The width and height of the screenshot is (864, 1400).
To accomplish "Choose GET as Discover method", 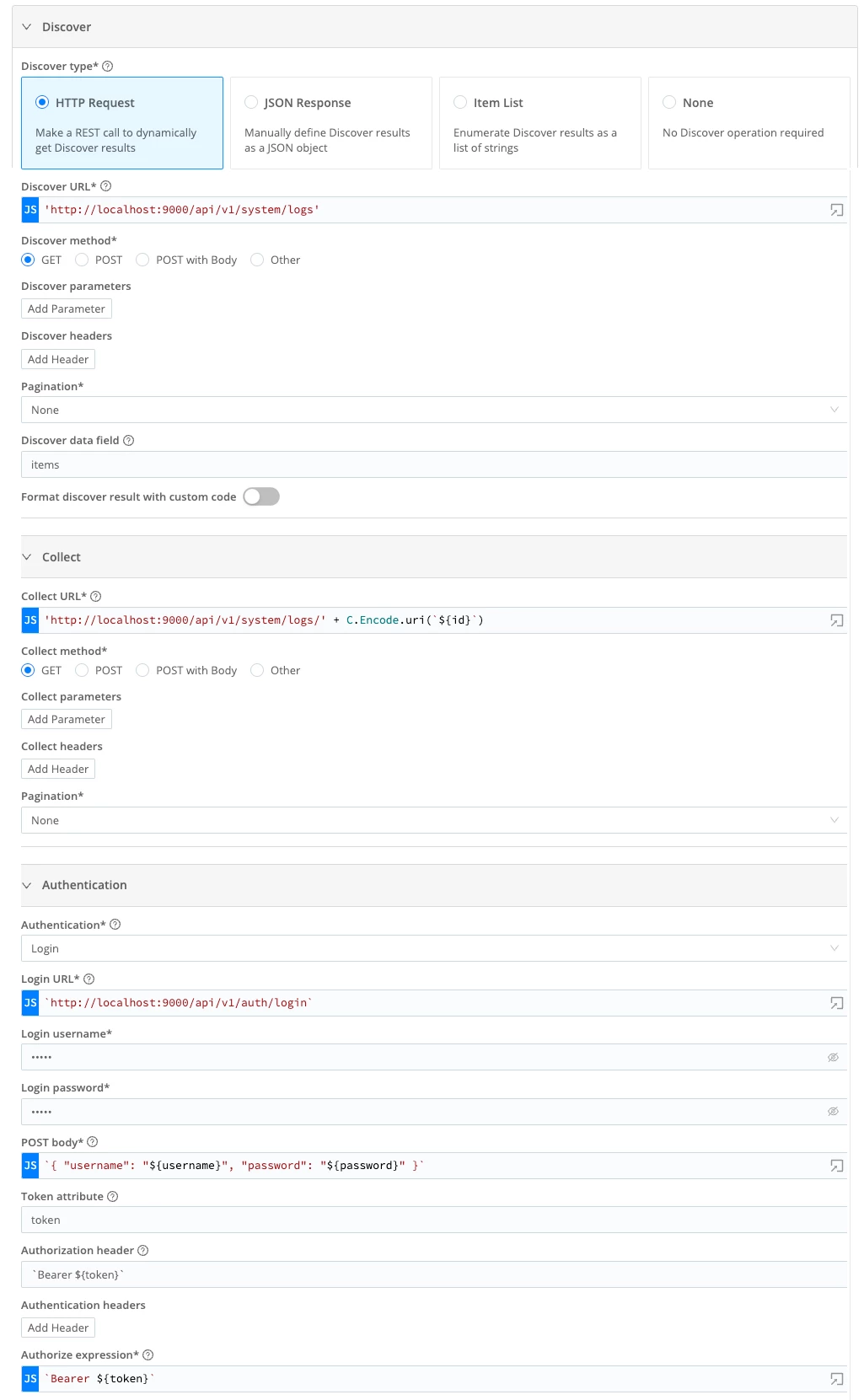I will [28, 260].
